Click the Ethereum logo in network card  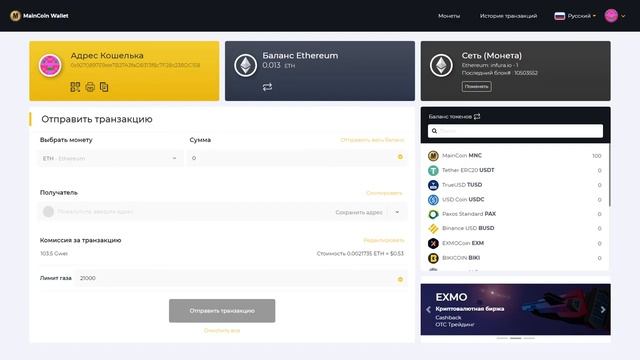(x=441, y=65)
